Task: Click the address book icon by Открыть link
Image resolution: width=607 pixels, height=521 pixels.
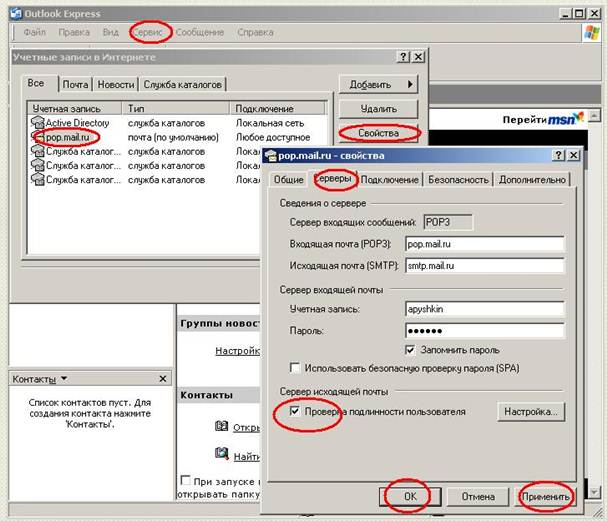Action: [221, 427]
